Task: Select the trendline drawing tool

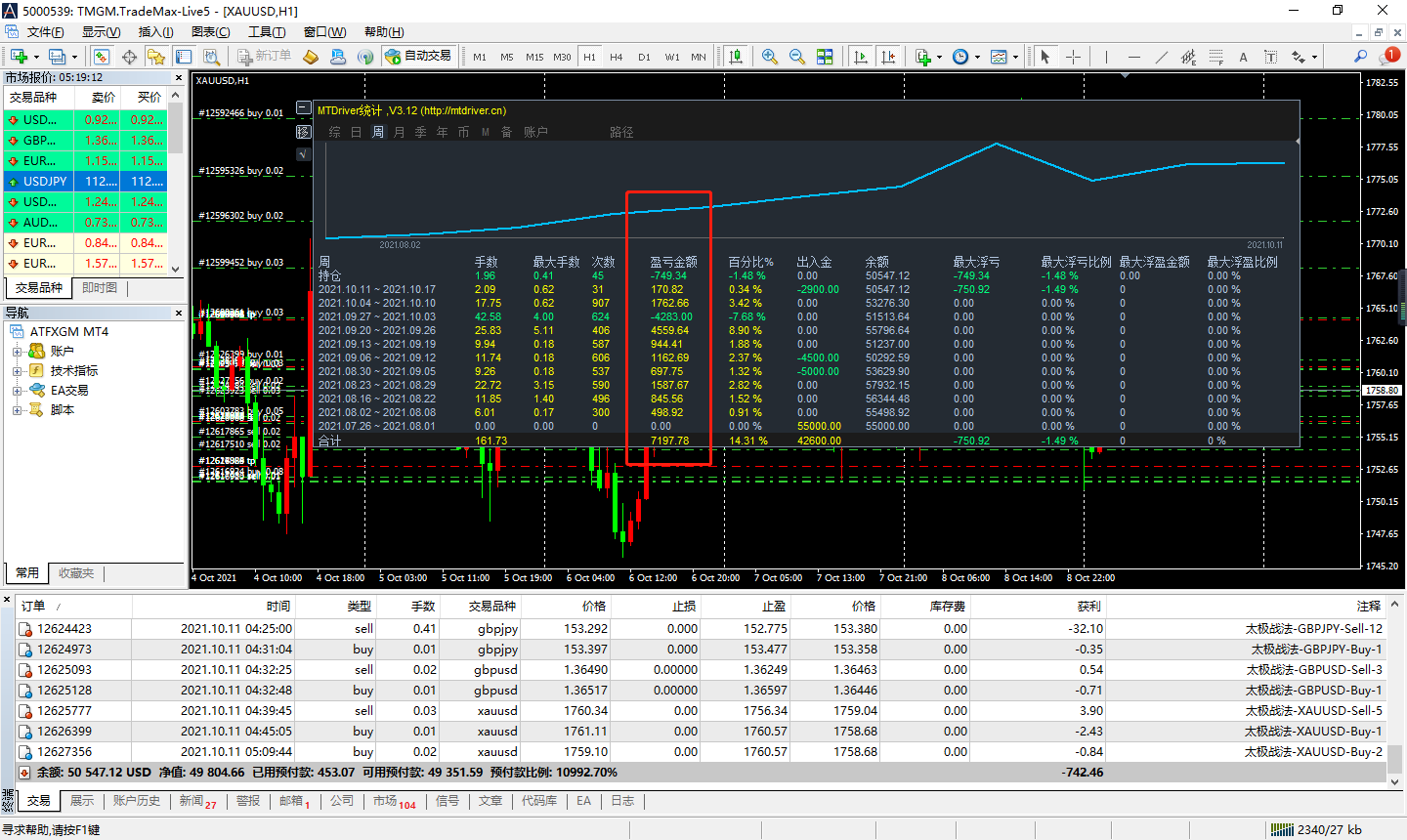Action: point(1161,57)
